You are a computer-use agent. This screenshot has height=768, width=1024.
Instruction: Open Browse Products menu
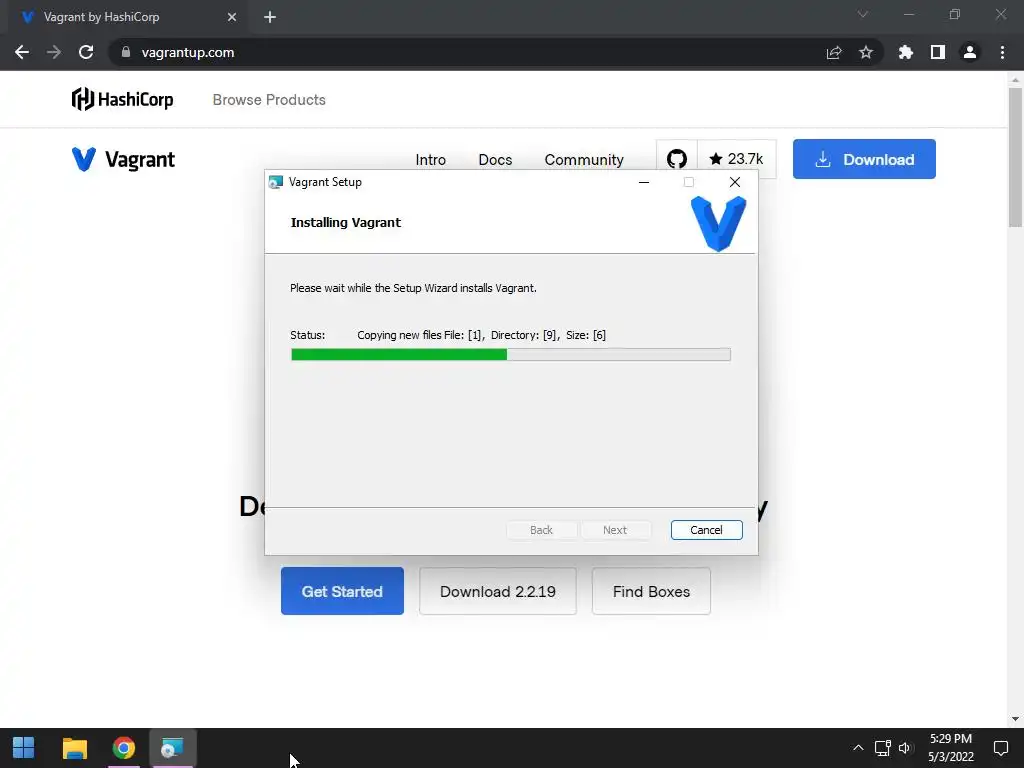(269, 100)
